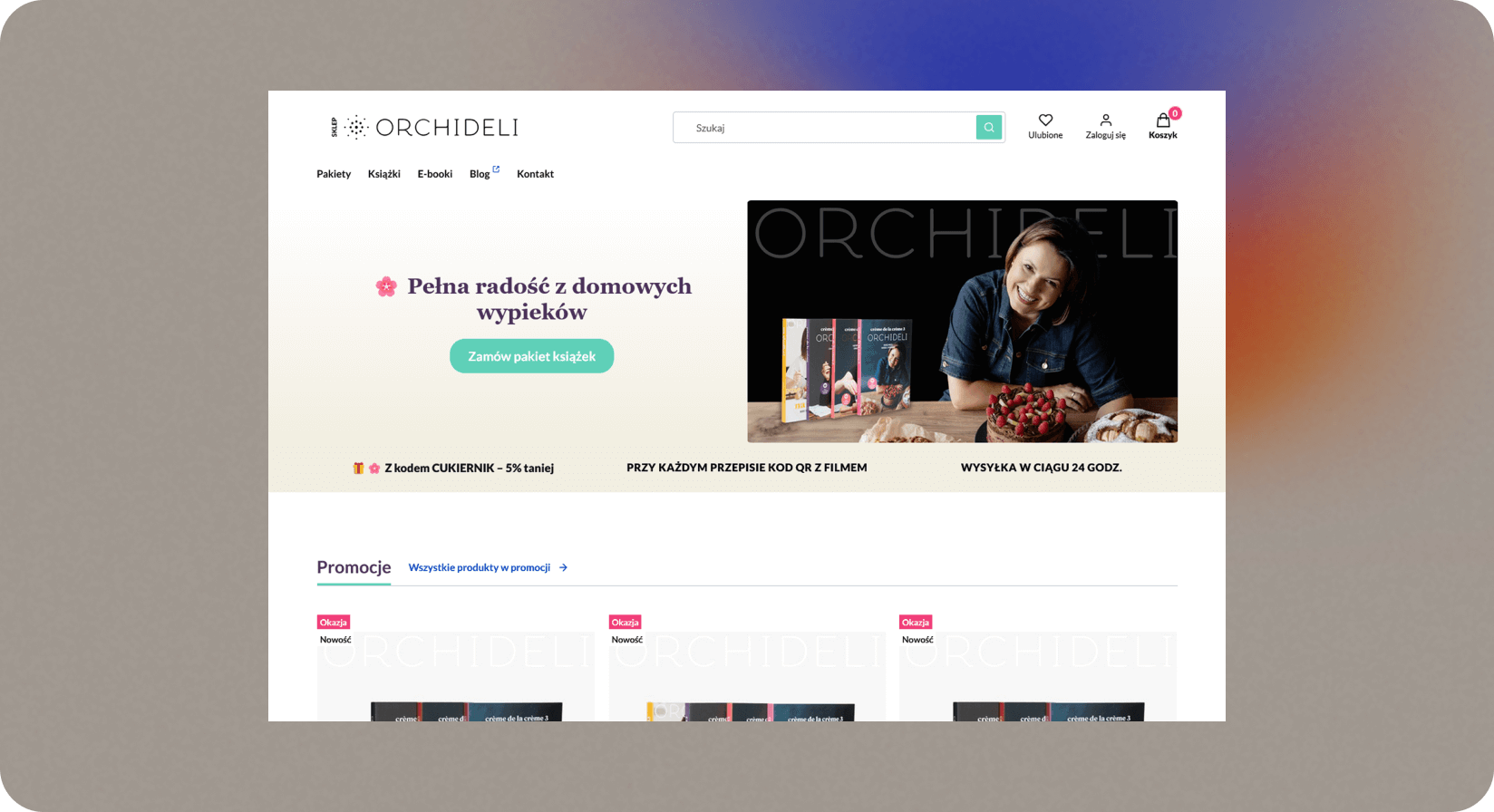The width and height of the screenshot is (1494, 812).
Task: Click the pink cart counter badge
Action: (1175, 113)
